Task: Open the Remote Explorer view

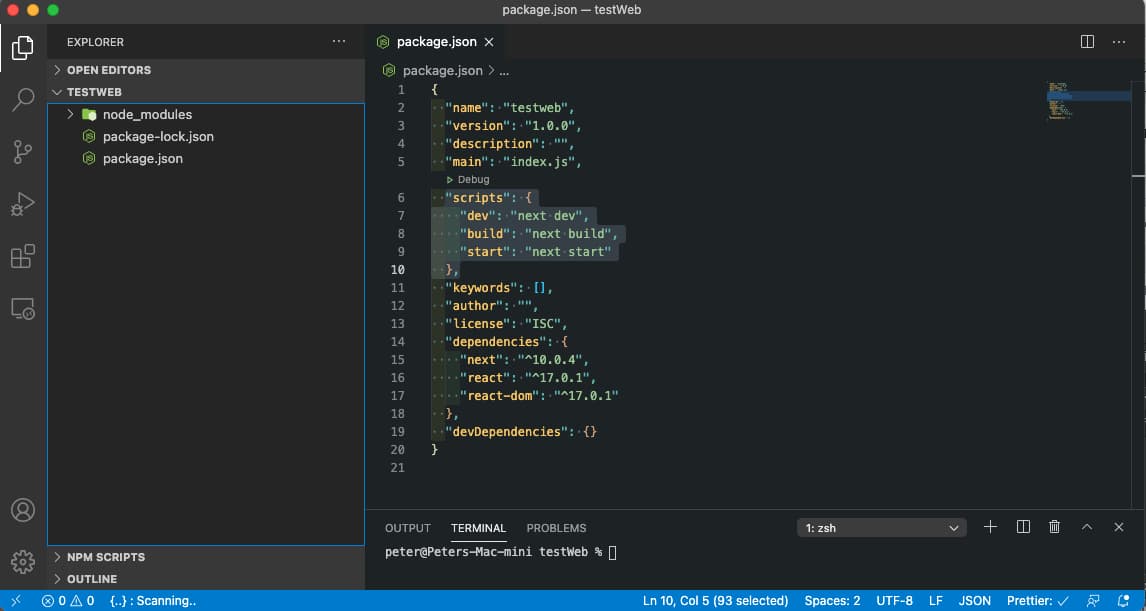Action: tap(23, 308)
